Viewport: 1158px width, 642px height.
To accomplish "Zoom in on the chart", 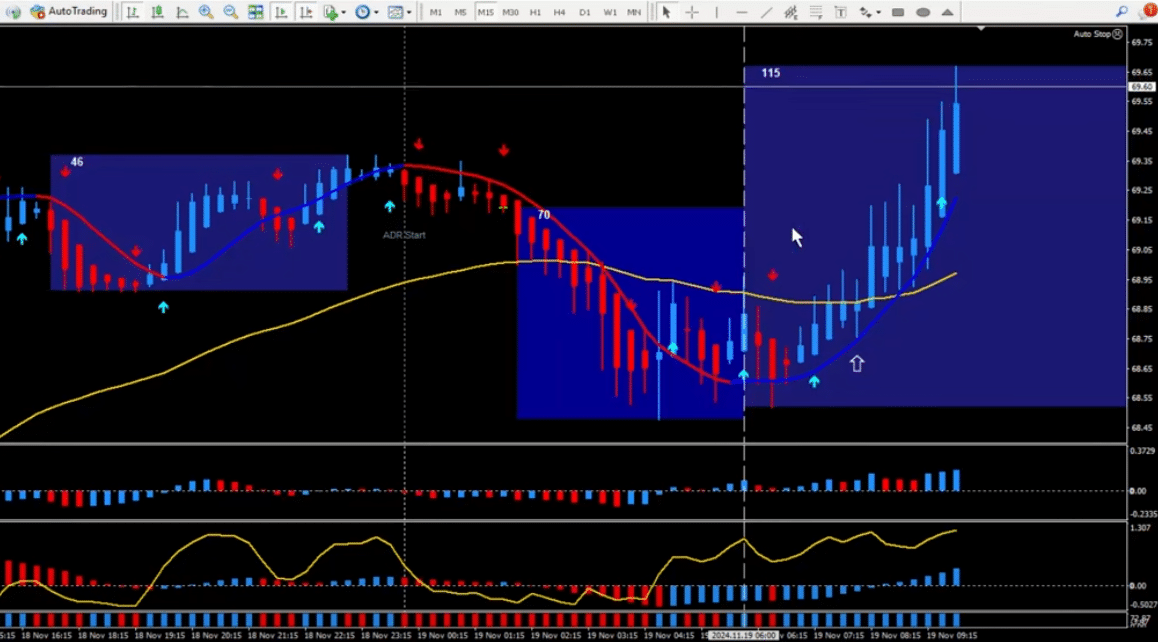I will [206, 12].
